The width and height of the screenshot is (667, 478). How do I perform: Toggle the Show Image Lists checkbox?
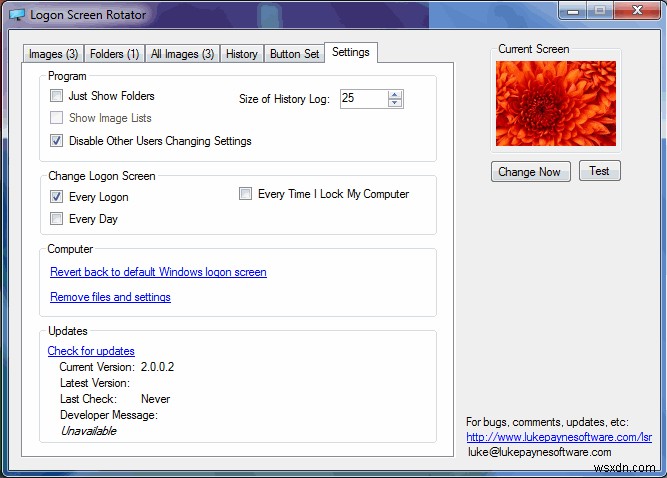coord(56,118)
